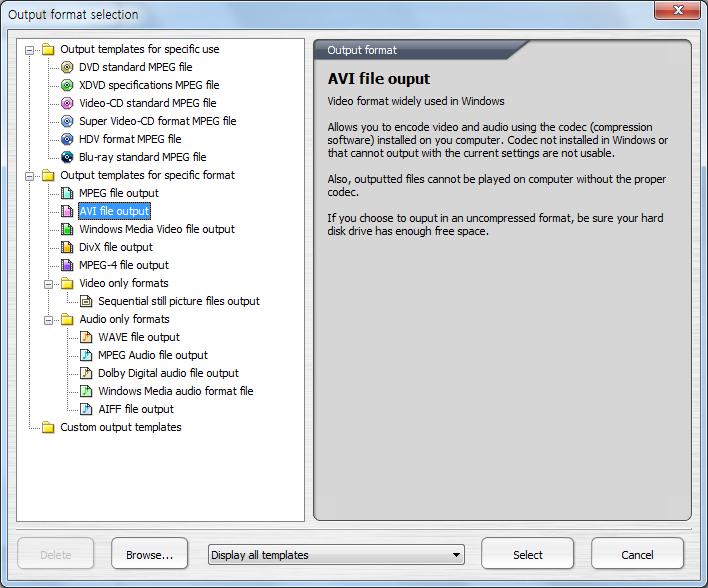Click the WAVE file output note icon
This screenshot has width=708, height=588.
86,337
